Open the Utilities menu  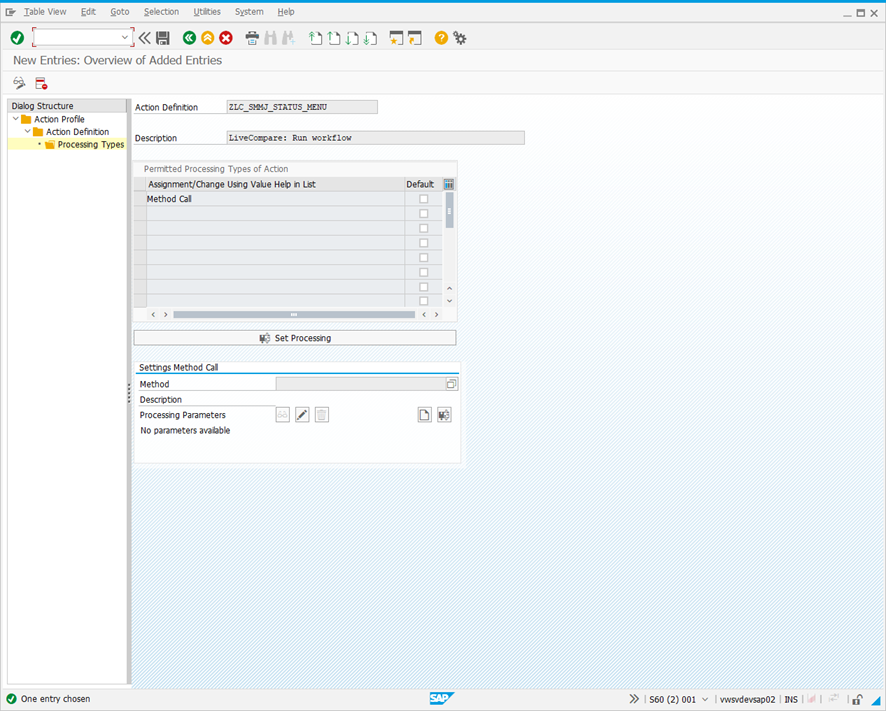coord(207,11)
